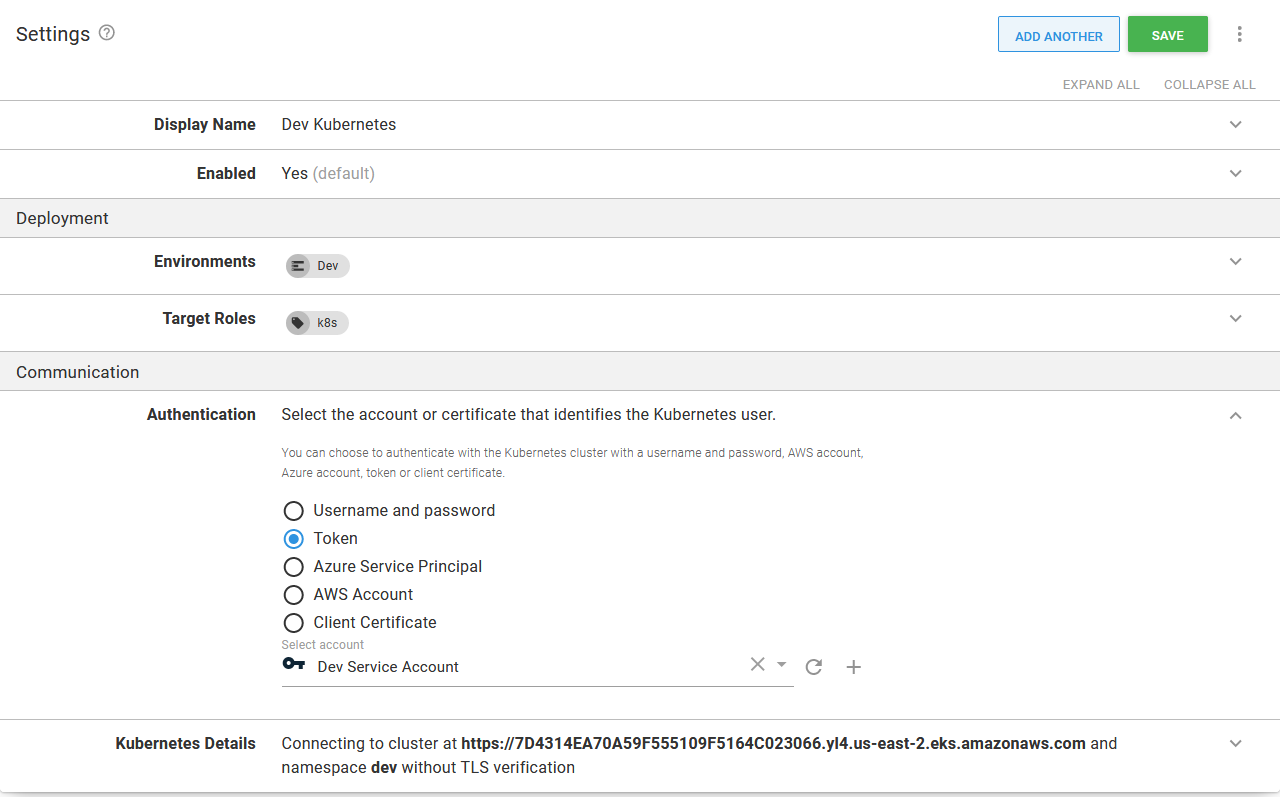The height and width of the screenshot is (797, 1280).
Task: Click COLLAPSE ALL
Action: (x=1209, y=84)
